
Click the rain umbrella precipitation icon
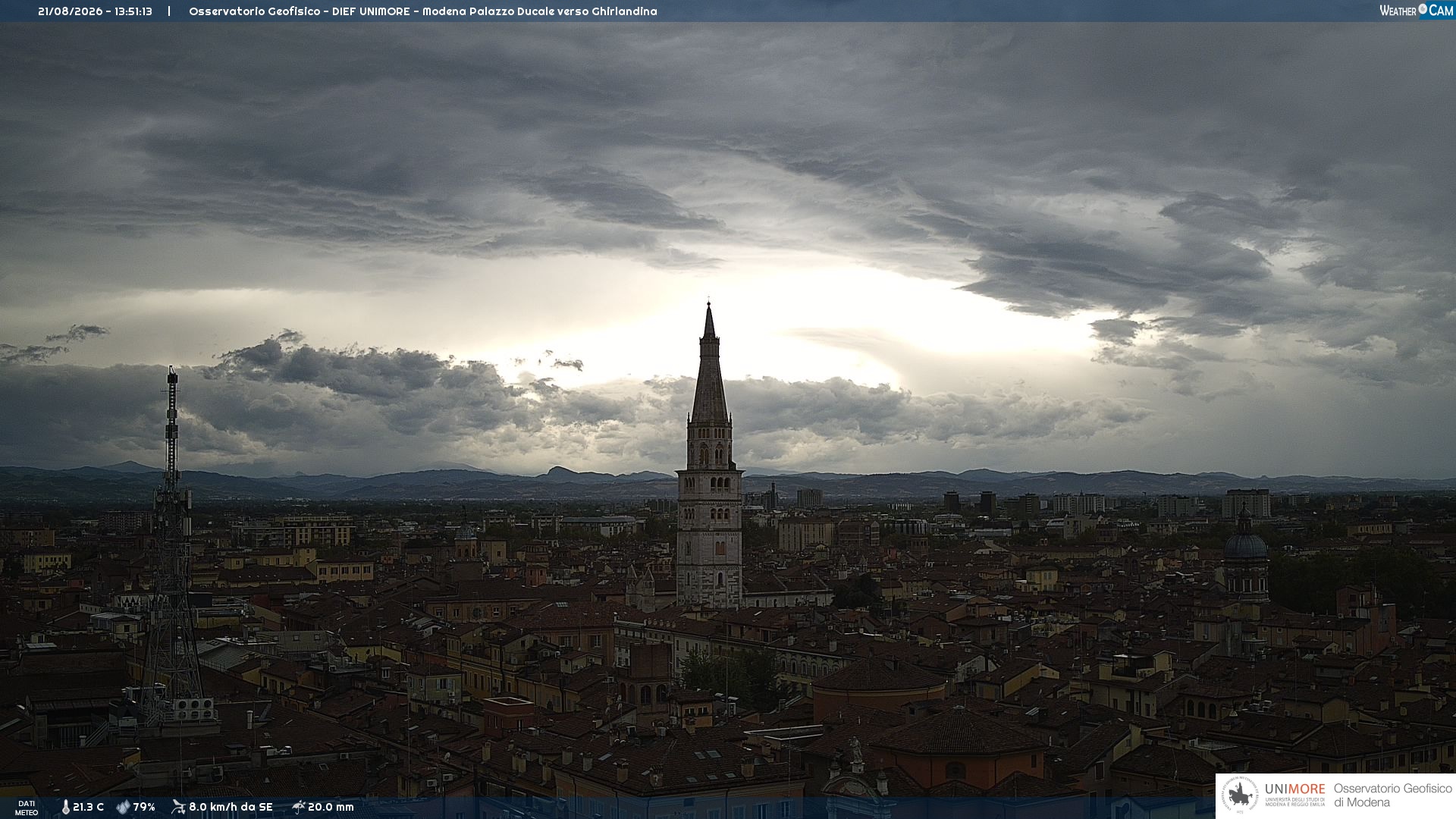point(298,807)
